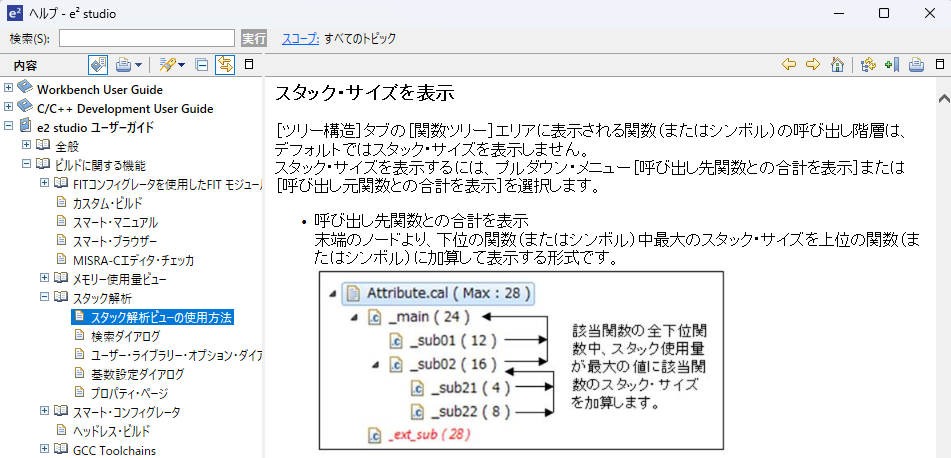Open 基数設定ダイアログ topic
This screenshot has width=951, height=458.
point(137,374)
